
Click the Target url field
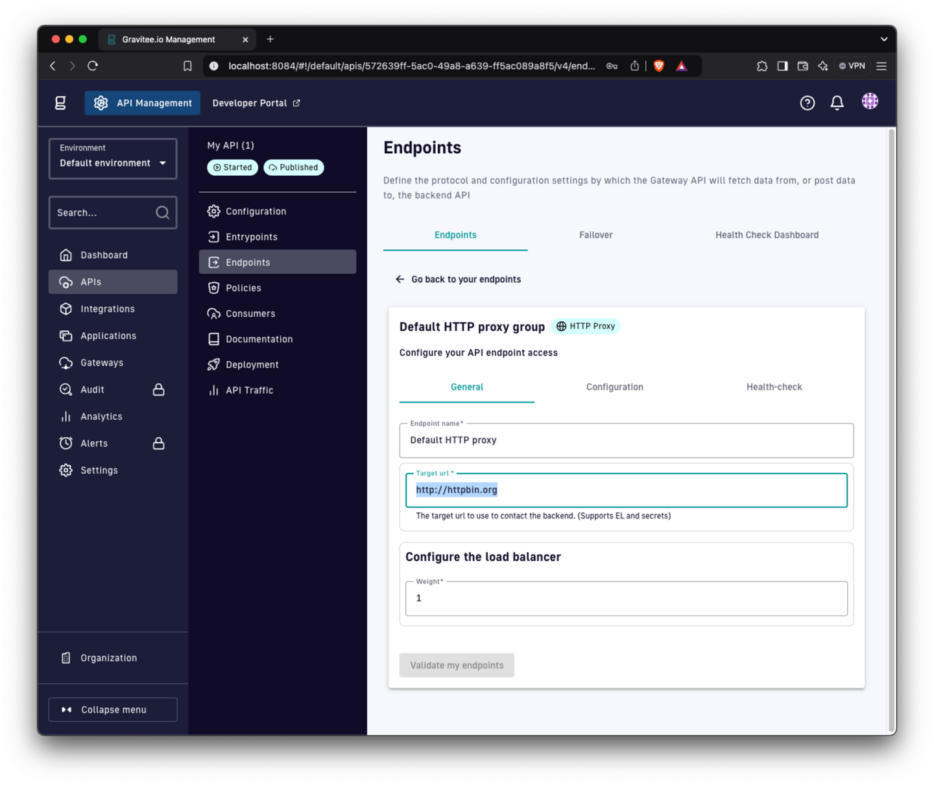click(626, 490)
